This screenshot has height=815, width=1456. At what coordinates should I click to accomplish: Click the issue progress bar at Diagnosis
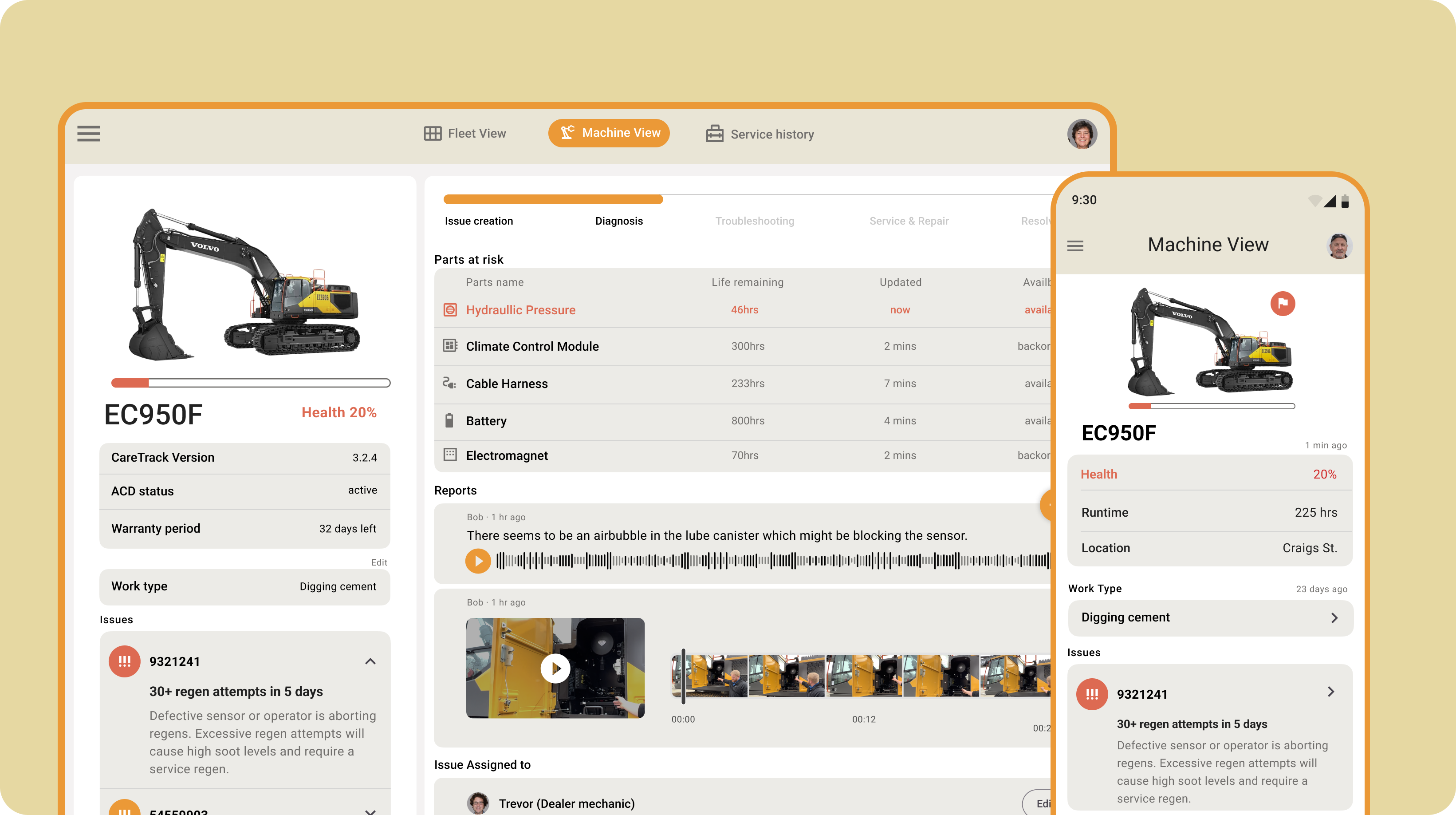(619, 200)
